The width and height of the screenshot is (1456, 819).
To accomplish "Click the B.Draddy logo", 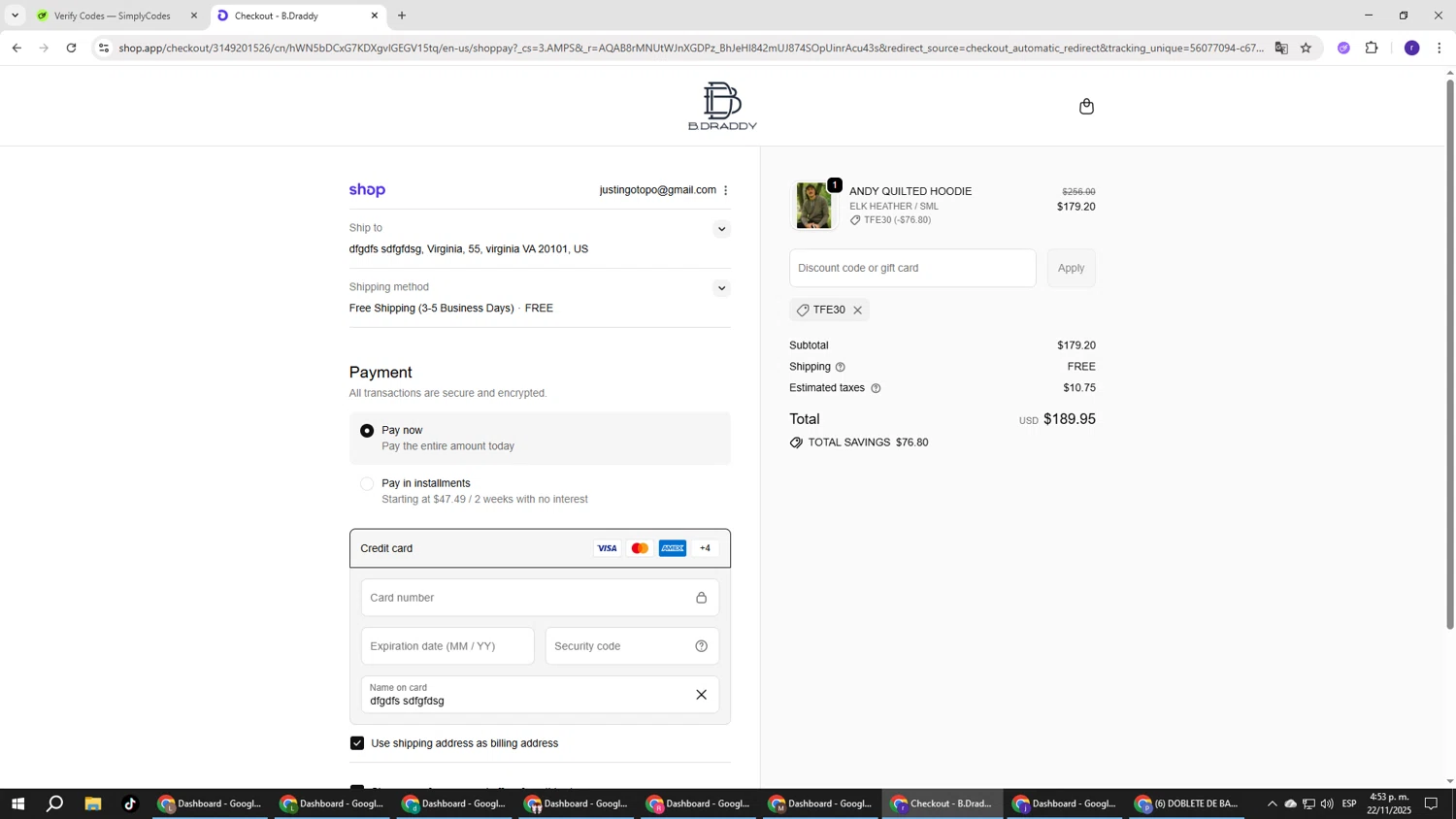I will 722,106.
